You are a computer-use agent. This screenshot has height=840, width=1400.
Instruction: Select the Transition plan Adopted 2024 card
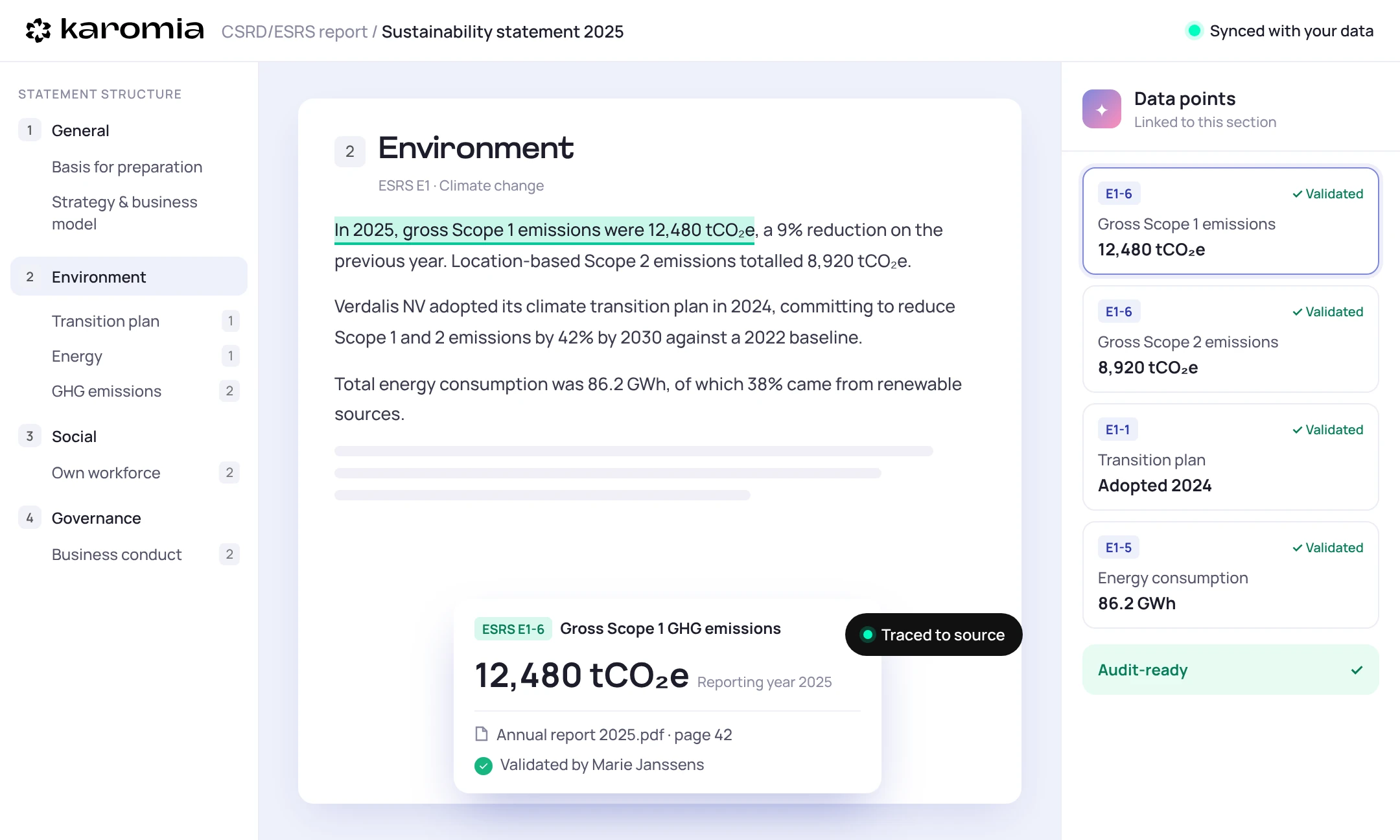coord(1230,457)
